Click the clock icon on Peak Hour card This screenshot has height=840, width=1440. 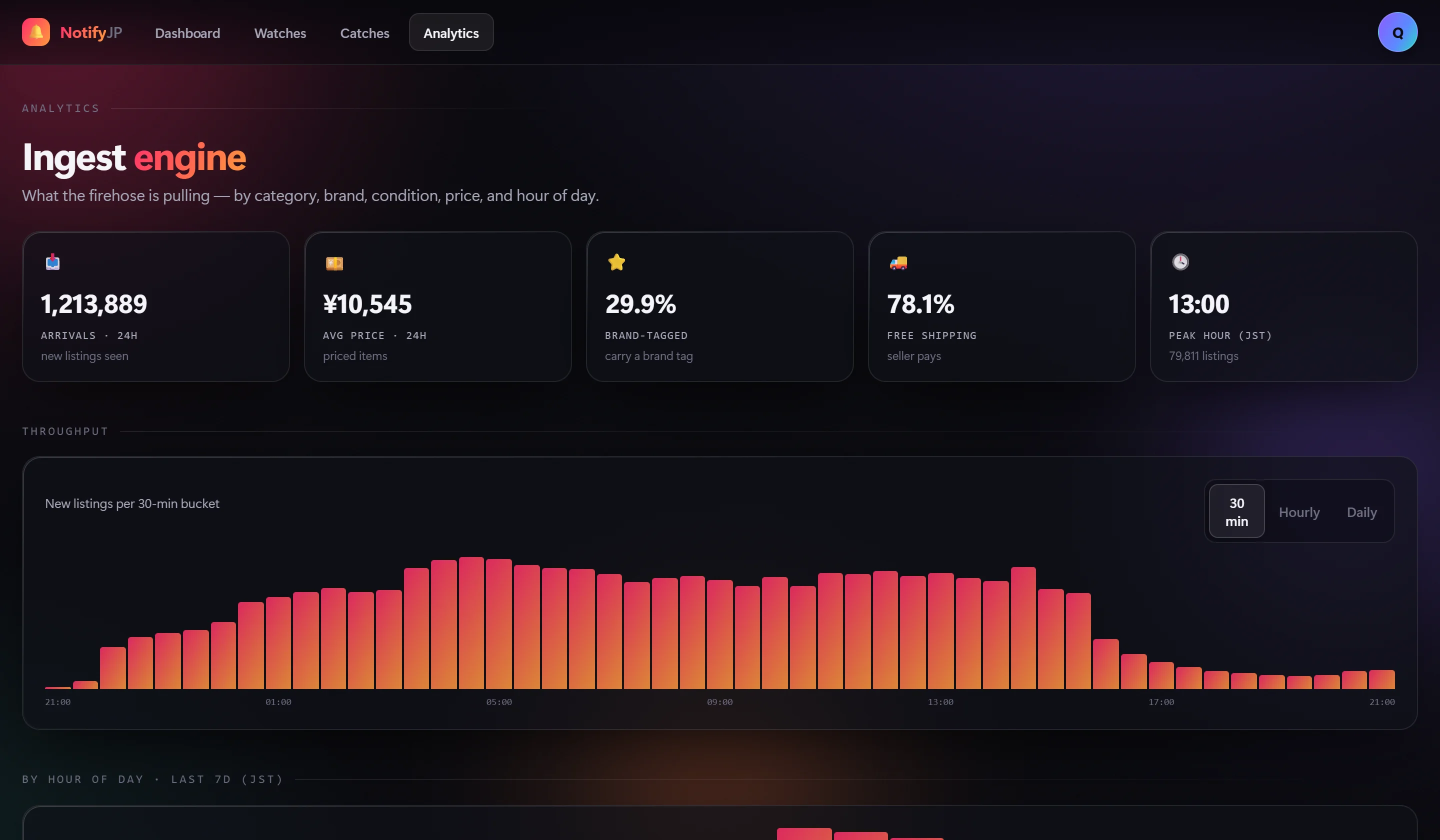[1180, 262]
